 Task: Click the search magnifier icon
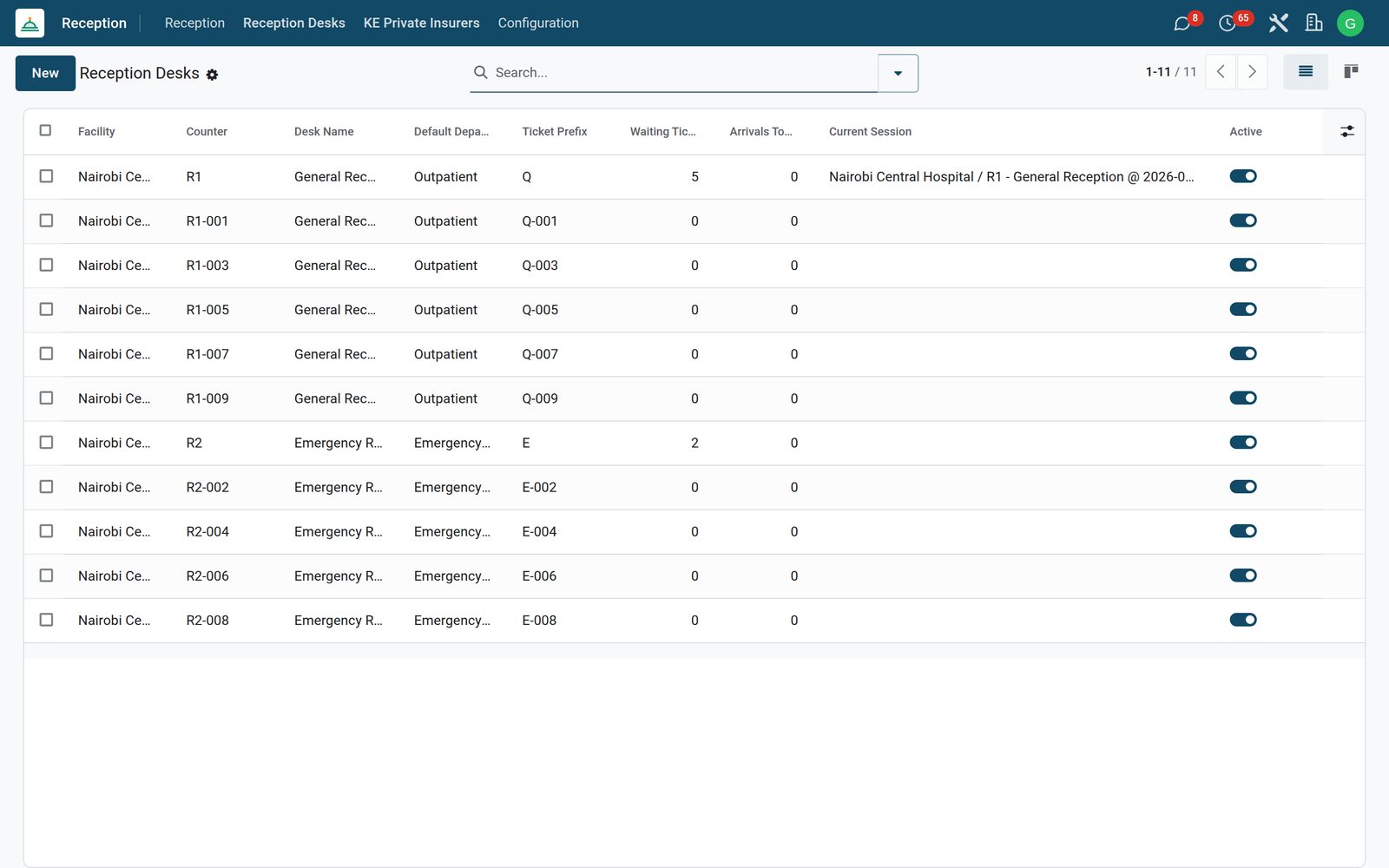coord(480,72)
